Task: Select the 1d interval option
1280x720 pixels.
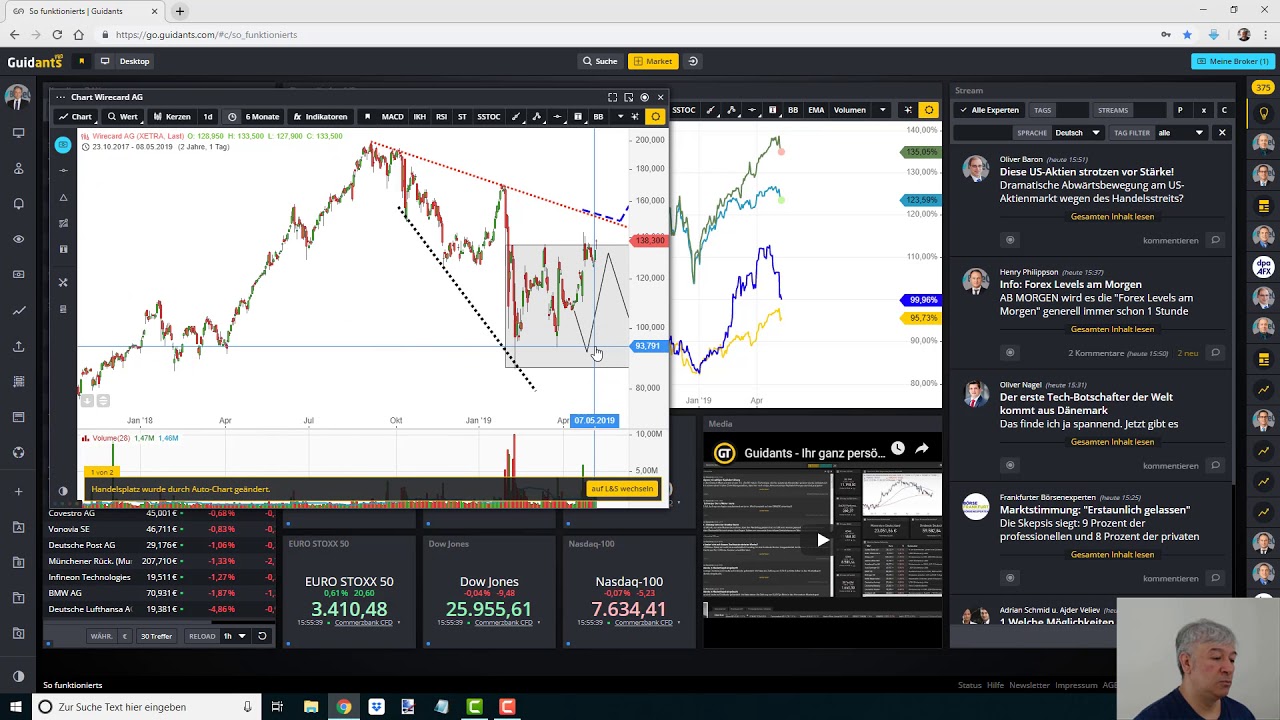Action: (x=208, y=117)
